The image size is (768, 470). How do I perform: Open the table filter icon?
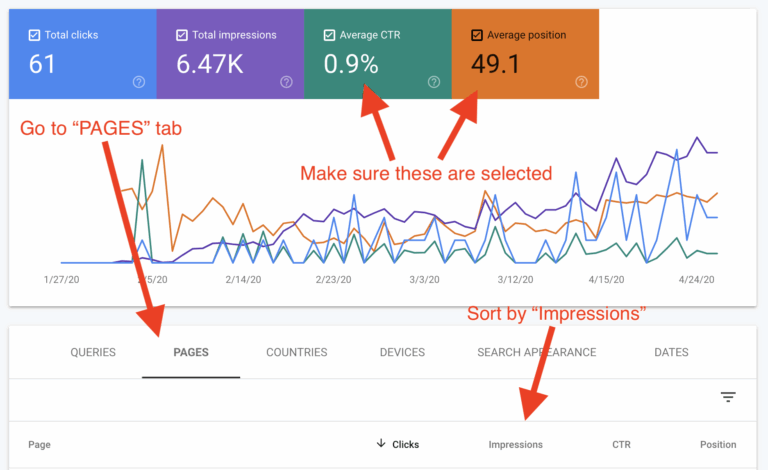(x=728, y=397)
